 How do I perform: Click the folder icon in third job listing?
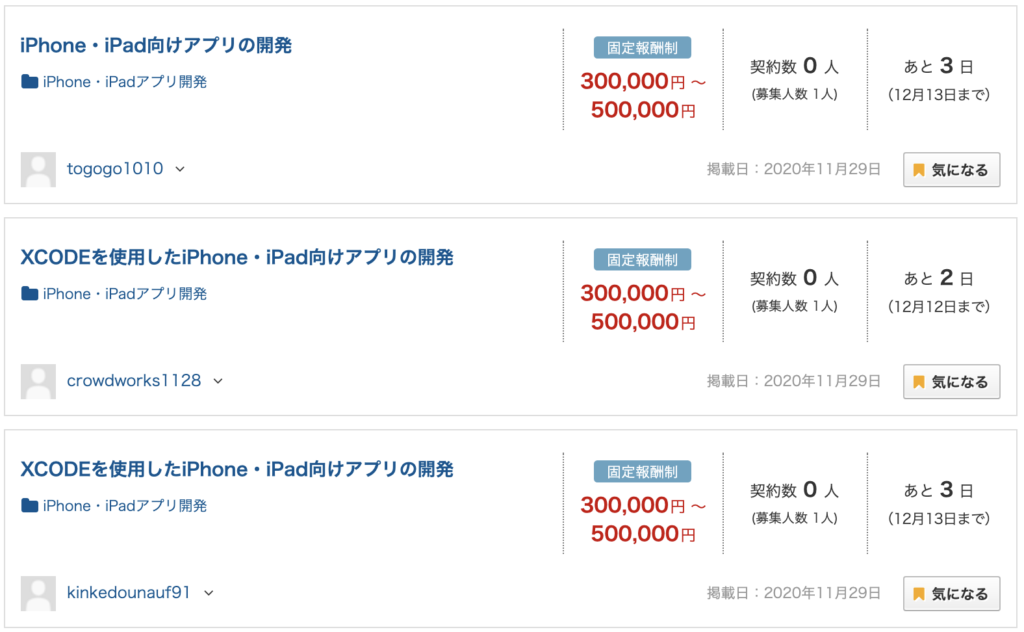click(x=30, y=506)
